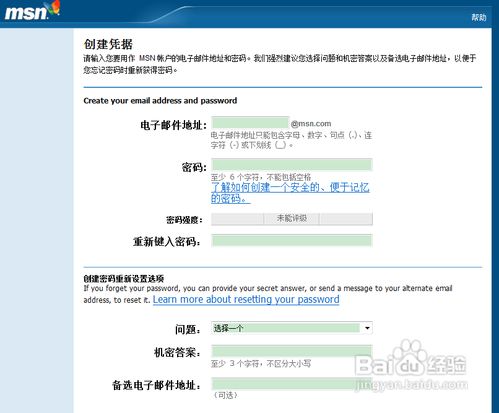The height and width of the screenshot is (413, 499).
Task: Click the MSN butterfly logo
Action: click(x=32, y=10)
